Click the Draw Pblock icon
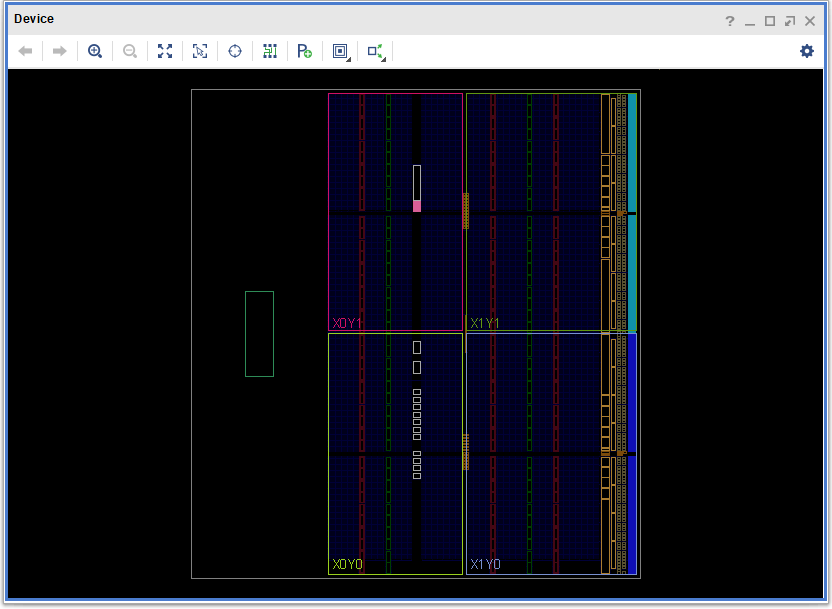Image resolution: width=832 pixels, height=609 pixels. [x=305, y=51]
